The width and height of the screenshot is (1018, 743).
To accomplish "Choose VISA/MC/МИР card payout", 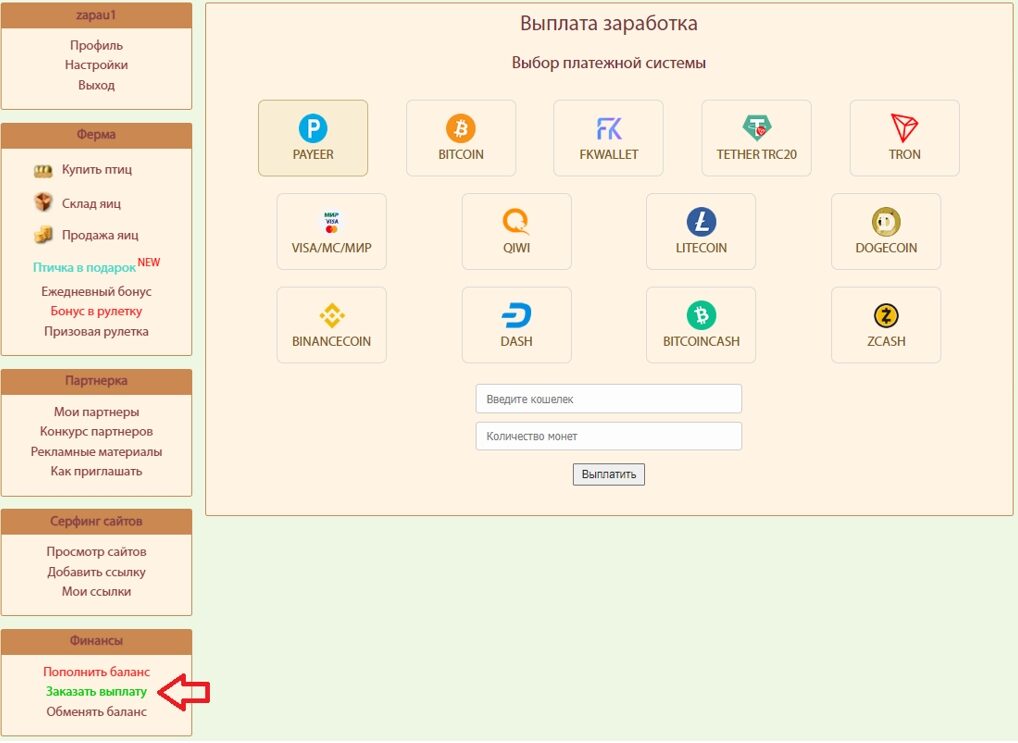I will pos(332,231).
